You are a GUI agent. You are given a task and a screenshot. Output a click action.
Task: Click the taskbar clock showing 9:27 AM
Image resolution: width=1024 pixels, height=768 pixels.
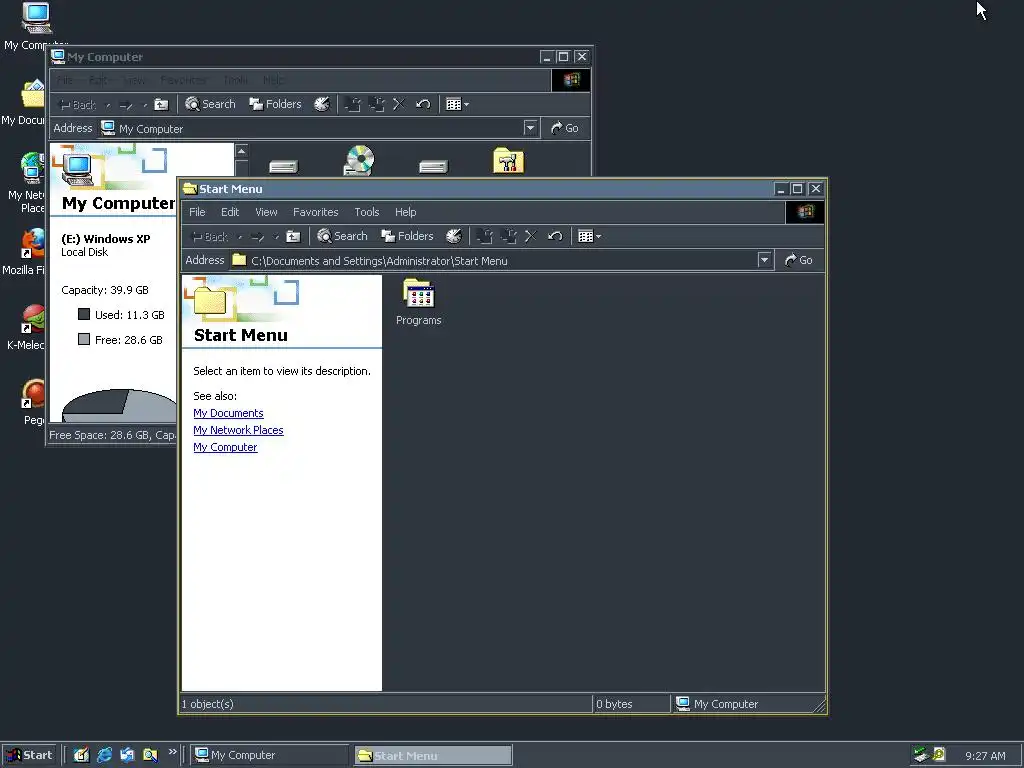pyautogui.click(x=985, y=756)
